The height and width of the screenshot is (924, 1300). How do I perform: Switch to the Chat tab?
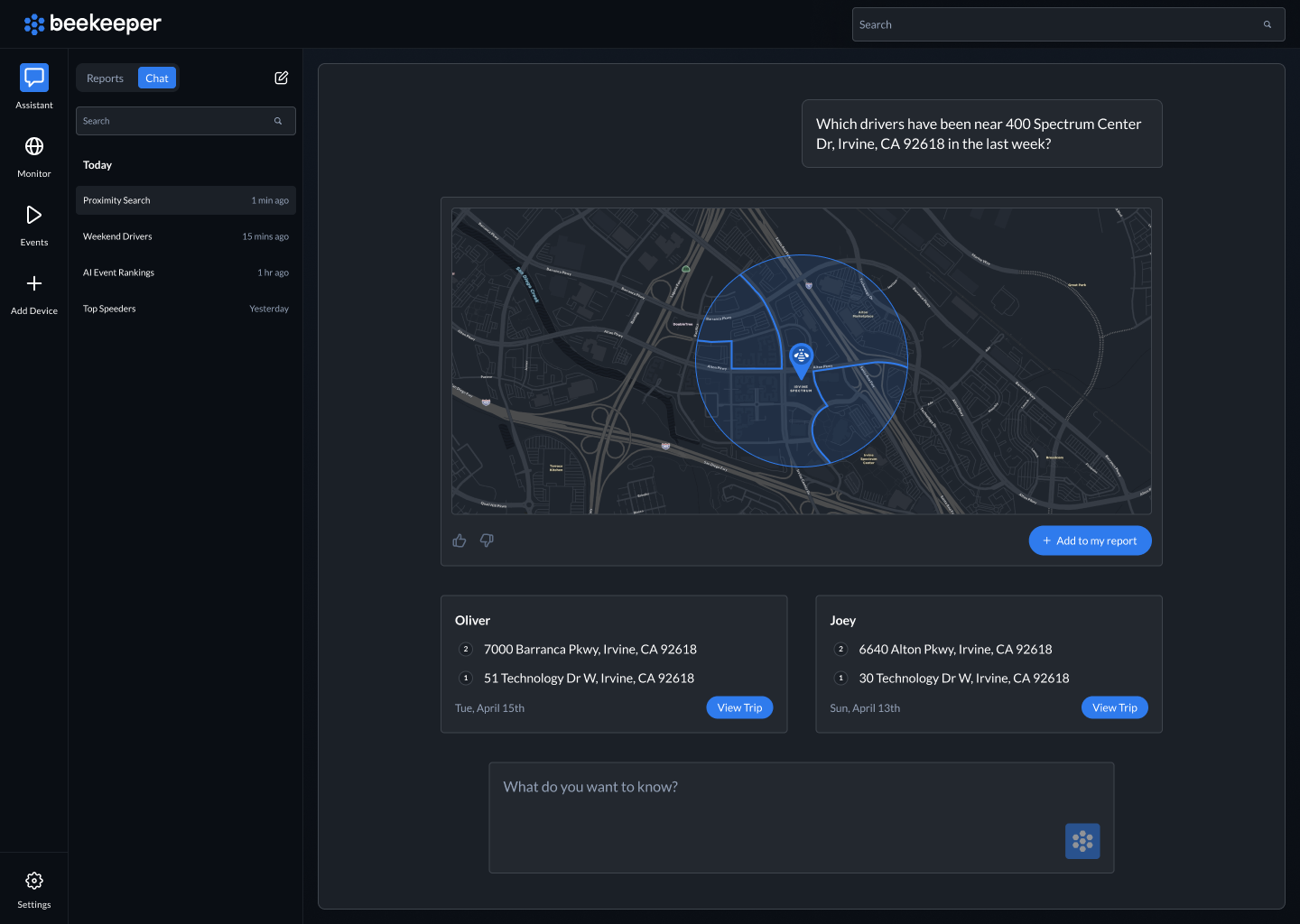click(157, 78)
